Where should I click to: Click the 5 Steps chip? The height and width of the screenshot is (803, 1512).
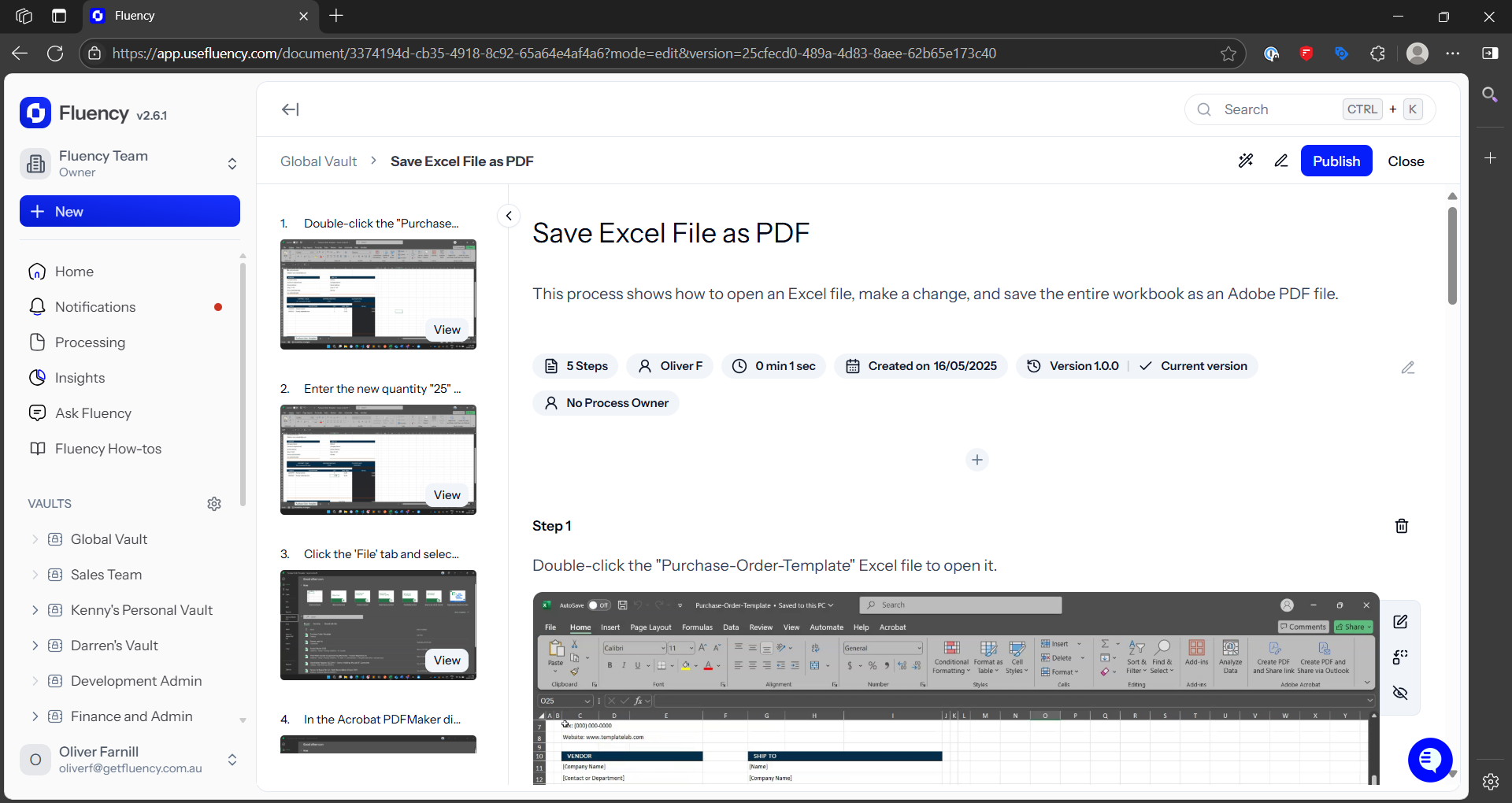576,366
